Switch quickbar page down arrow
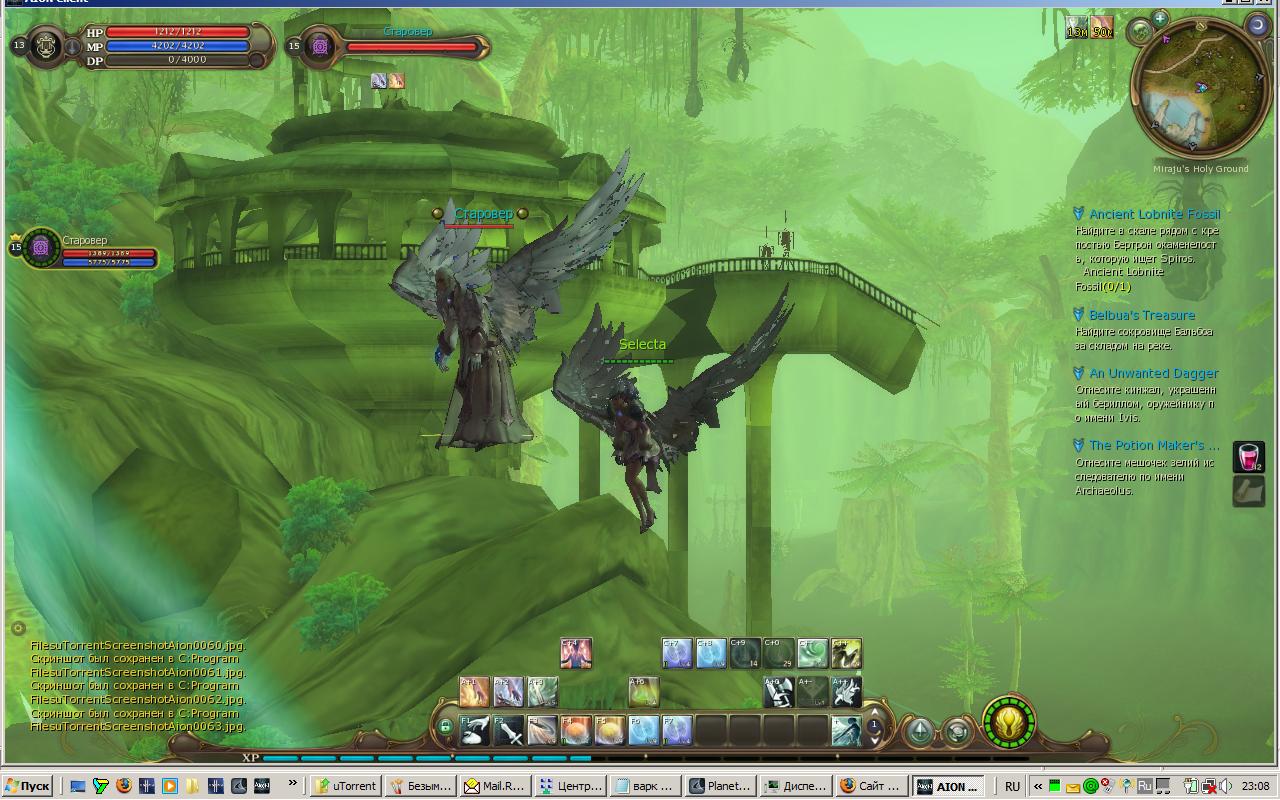 [875, 740]
